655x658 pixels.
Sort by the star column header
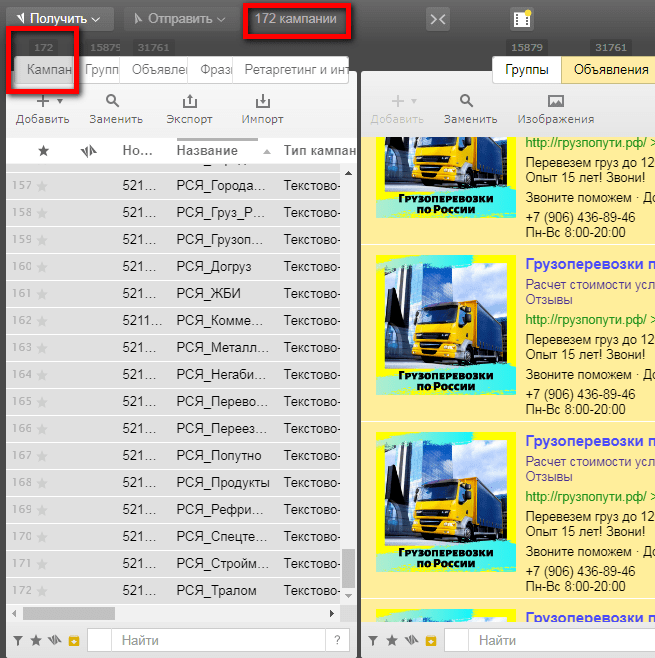tap(44, 151)
